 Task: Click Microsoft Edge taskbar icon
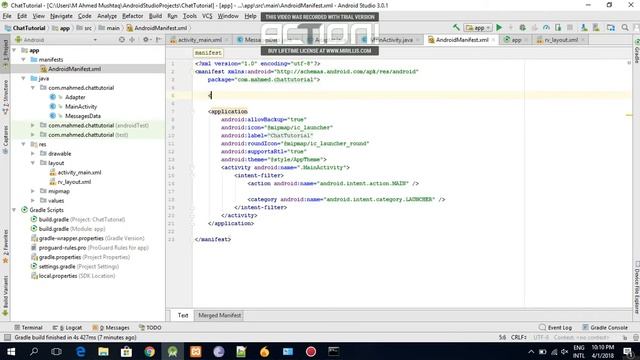tap(80, 351)
